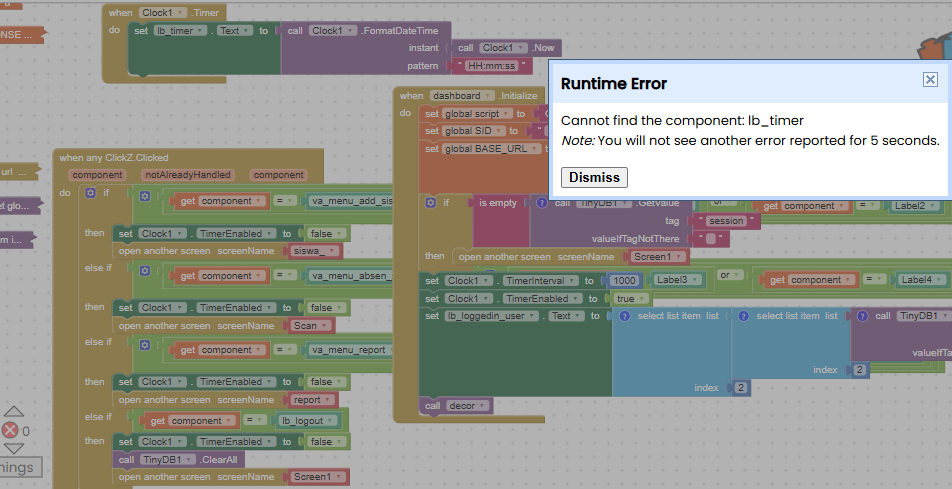Open the mutator gear on the ClickZ if block
The image size is (952, 489).
click(91, 193)
